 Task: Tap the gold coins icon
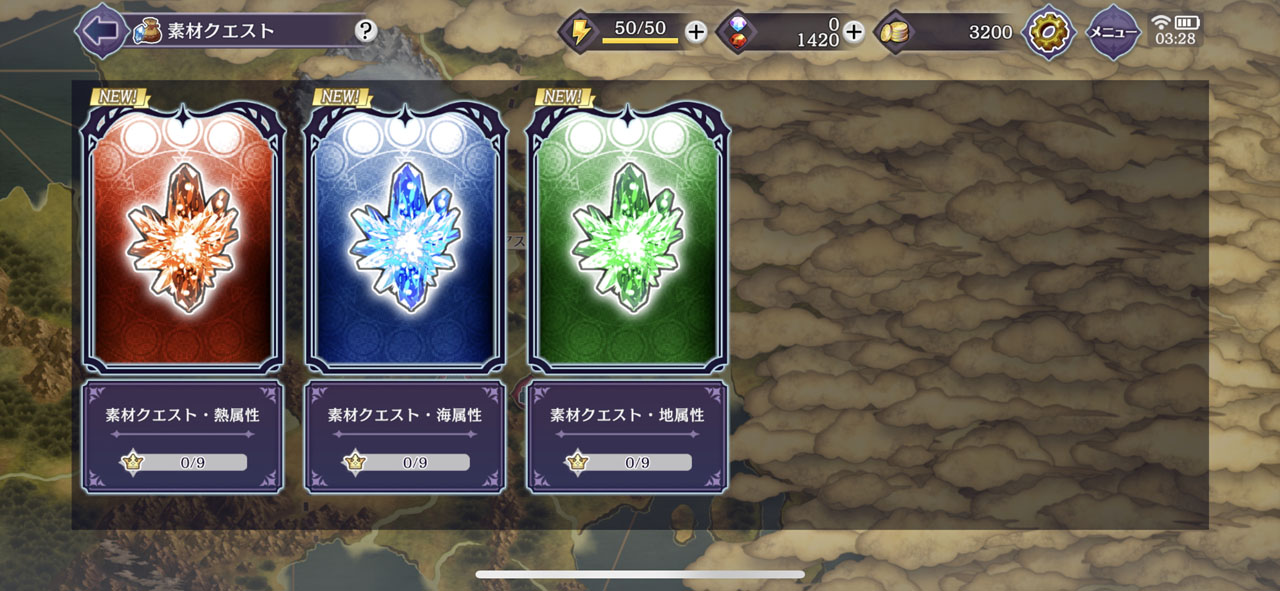pos(894,32)
